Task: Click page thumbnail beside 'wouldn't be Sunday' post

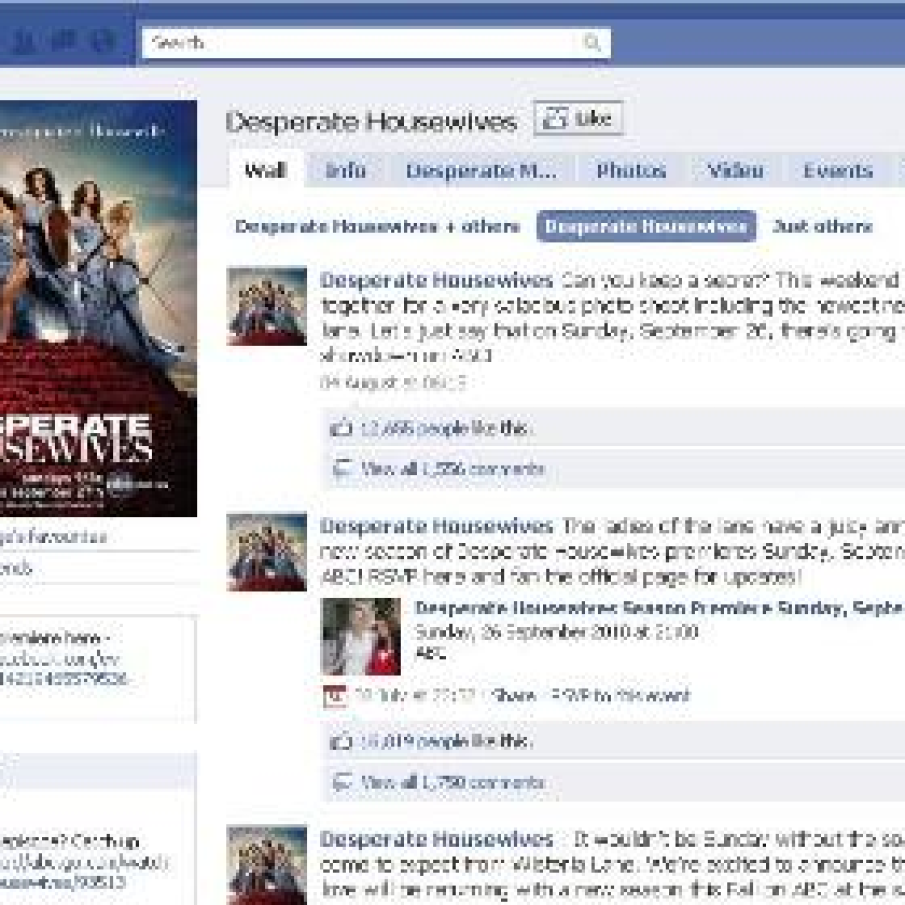Action: (x=267, y=865)
